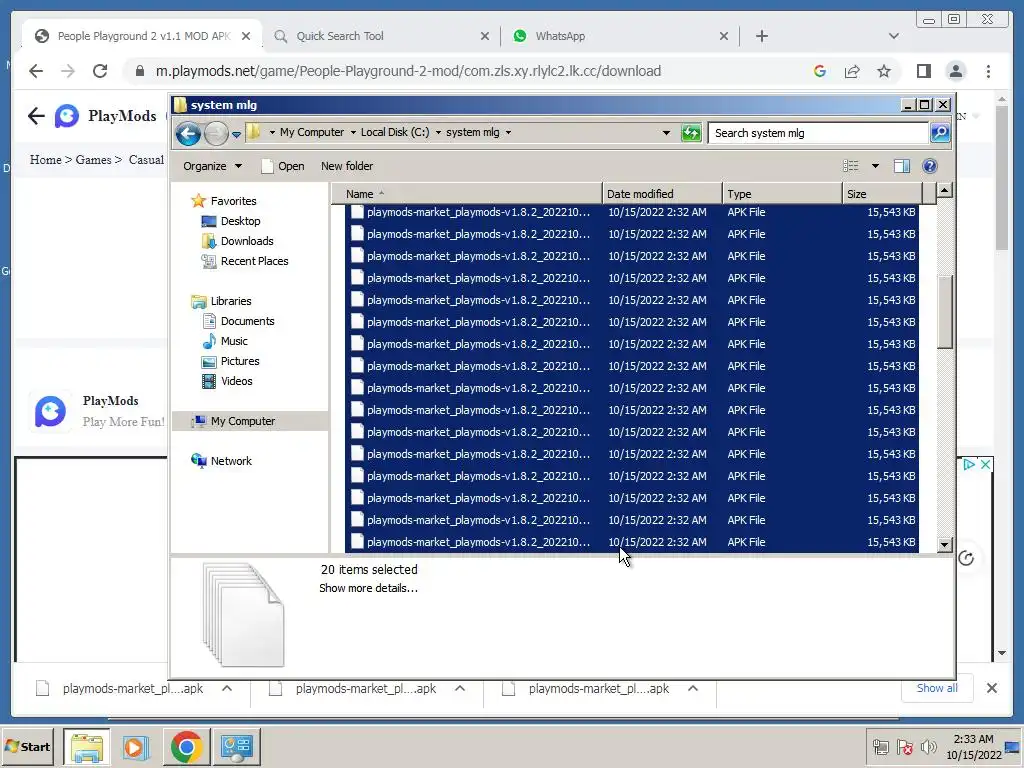Open Chrome three-dot menu
Screen dimensions: 1024x768
pyautogui.click(x=988, y=71)
